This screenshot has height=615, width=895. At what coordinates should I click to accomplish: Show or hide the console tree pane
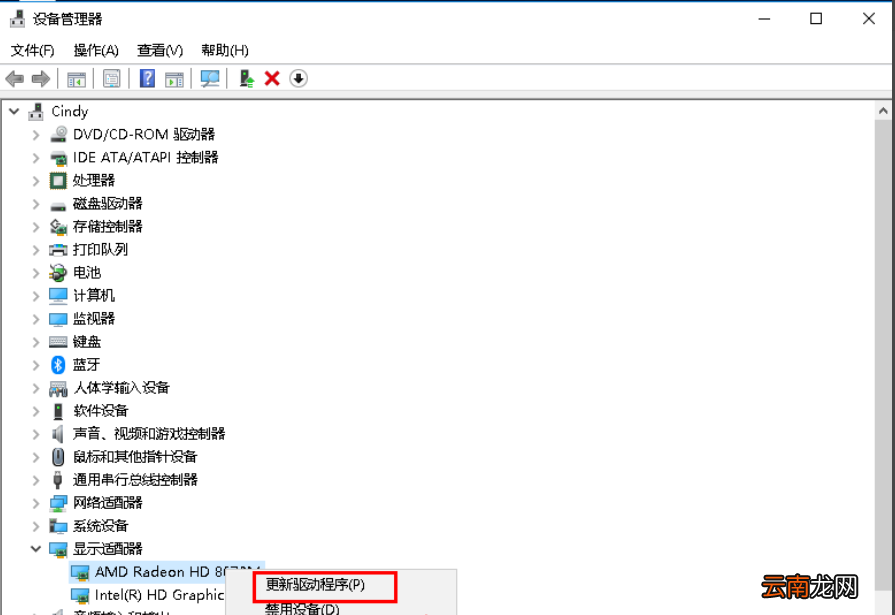pyautogui.click(x=76, y=79)
